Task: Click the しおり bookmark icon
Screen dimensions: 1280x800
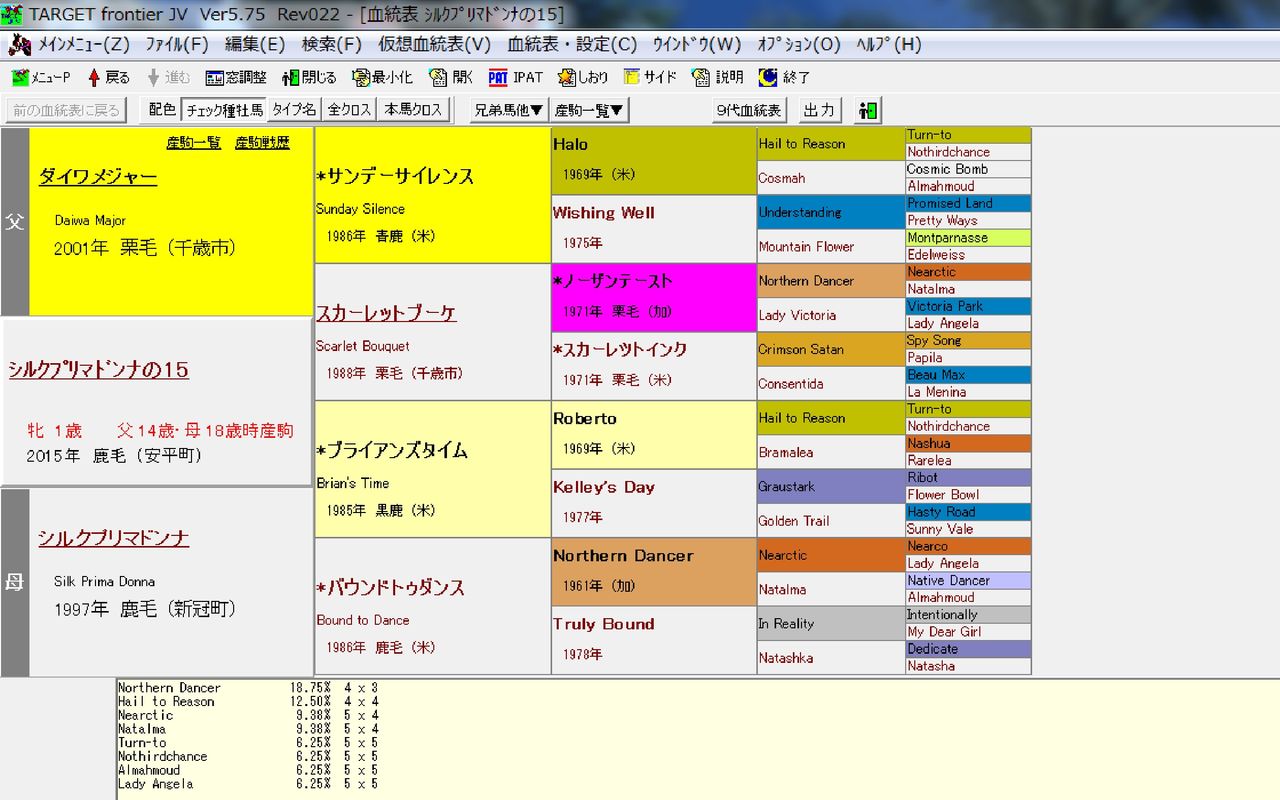Action: point(583,77)
